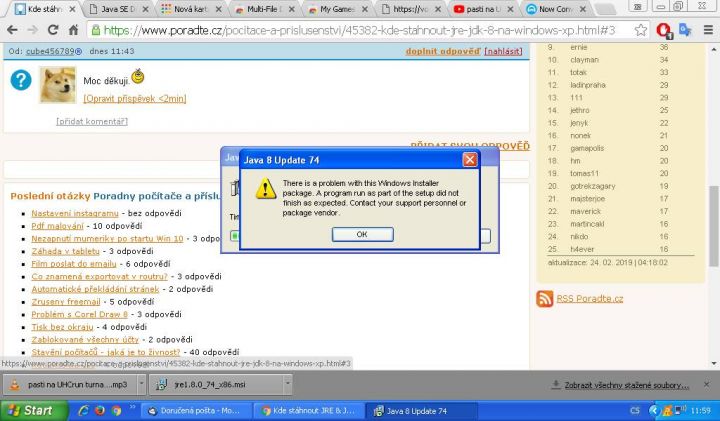Click the browser forward arrow
Viewport: 720px width, 421px height.
tap(33, 30)
